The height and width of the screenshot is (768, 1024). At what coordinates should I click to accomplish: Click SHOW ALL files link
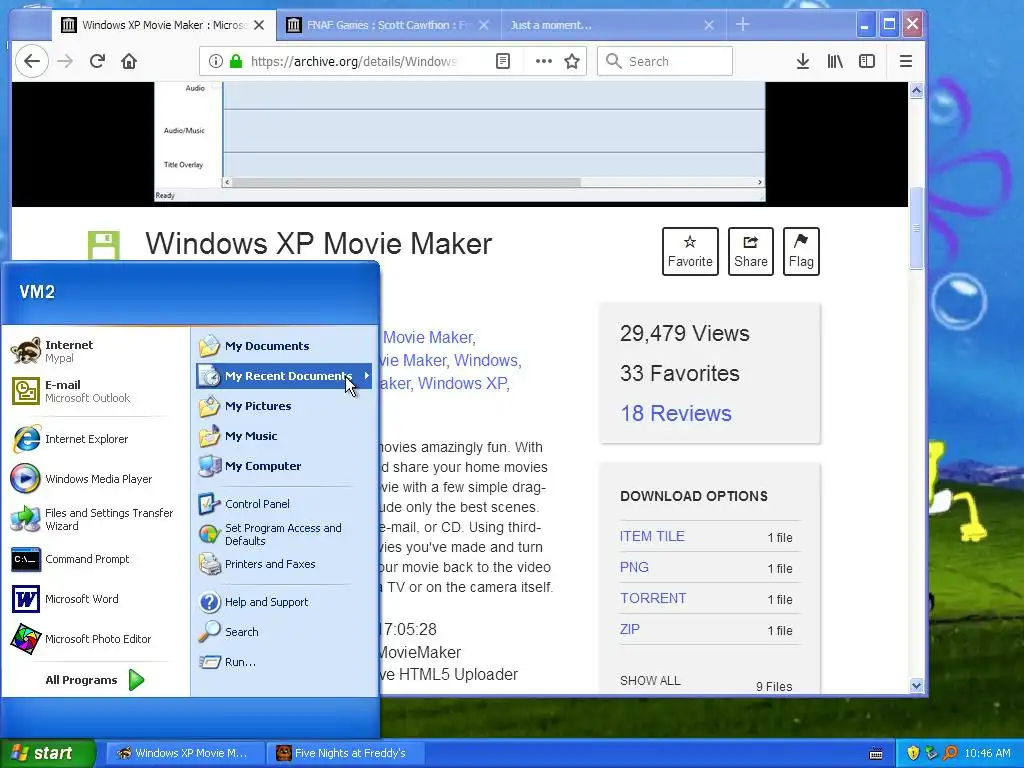650,680
